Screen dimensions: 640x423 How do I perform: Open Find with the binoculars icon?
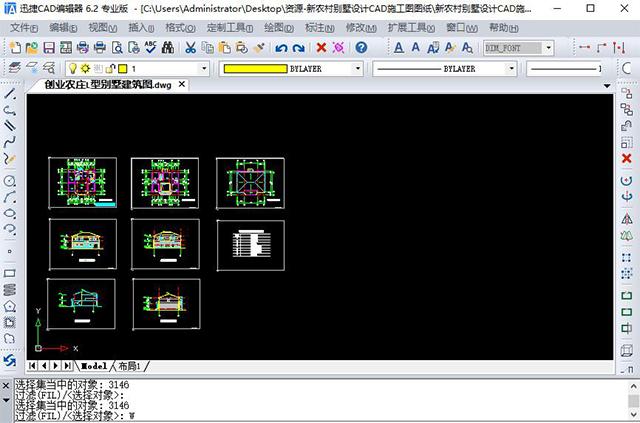pyautogui.click(x=168, y=48)
